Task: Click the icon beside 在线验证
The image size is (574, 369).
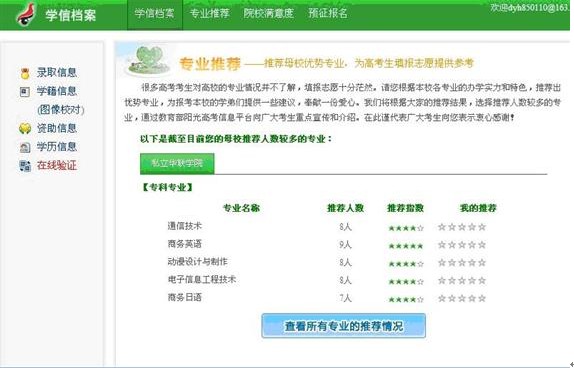Action: click(25, 166)
